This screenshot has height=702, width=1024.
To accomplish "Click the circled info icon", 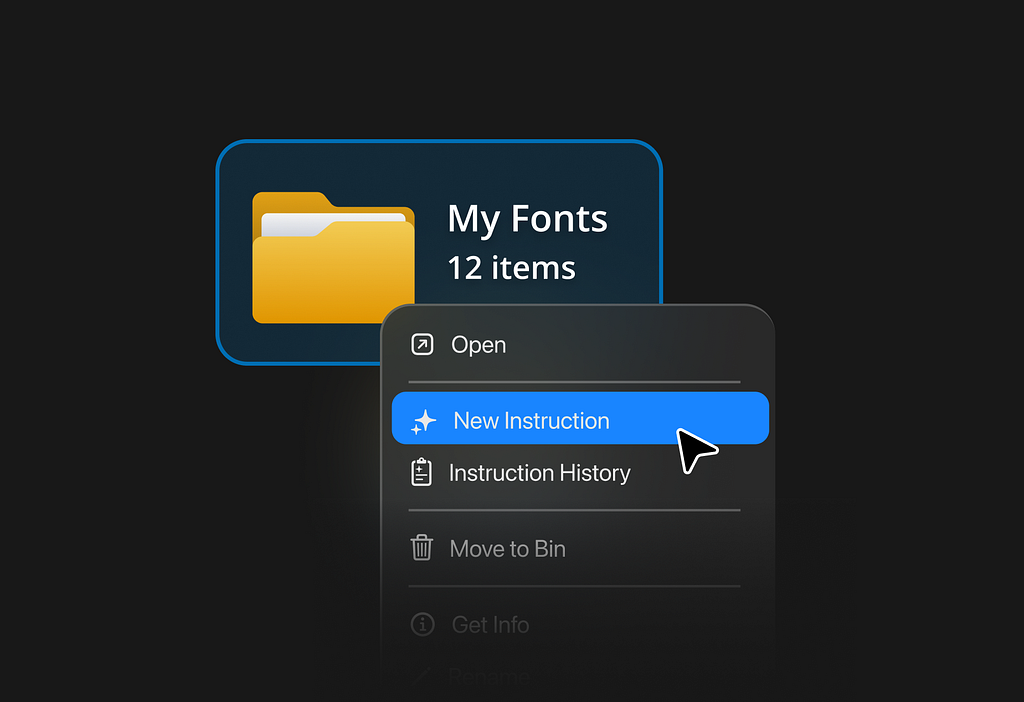I will pos(423,624).
